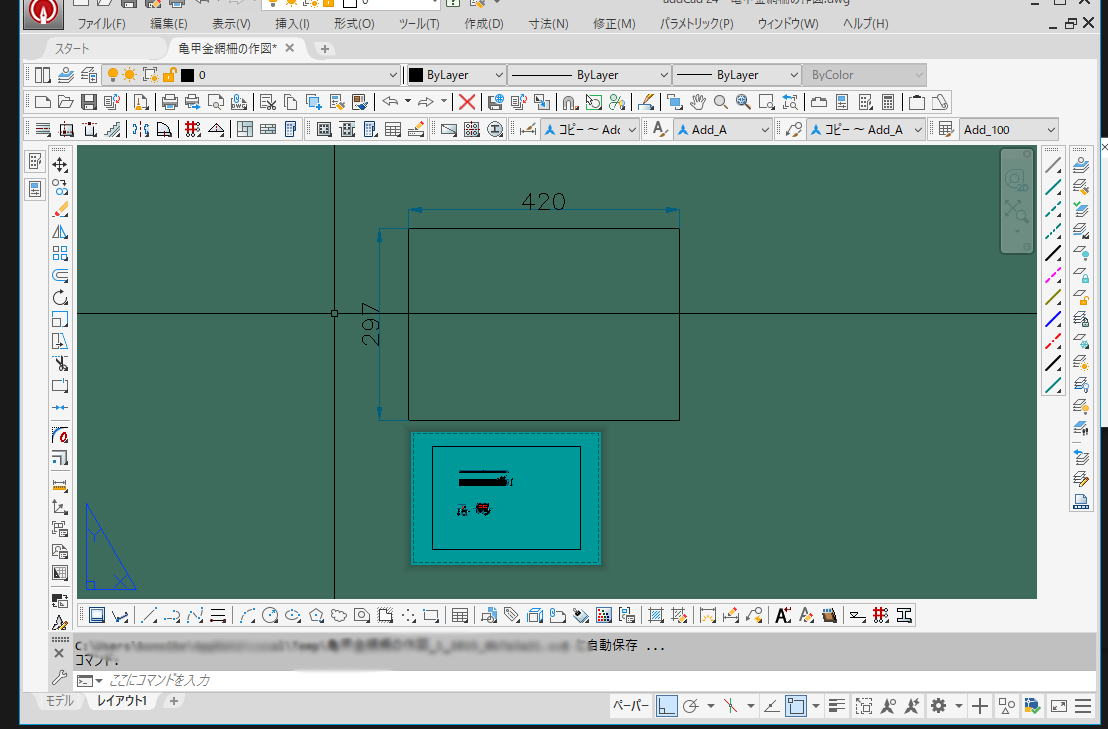Switch to the モデル tab
Screen dimensions: 1108x729
coord(59,701)
